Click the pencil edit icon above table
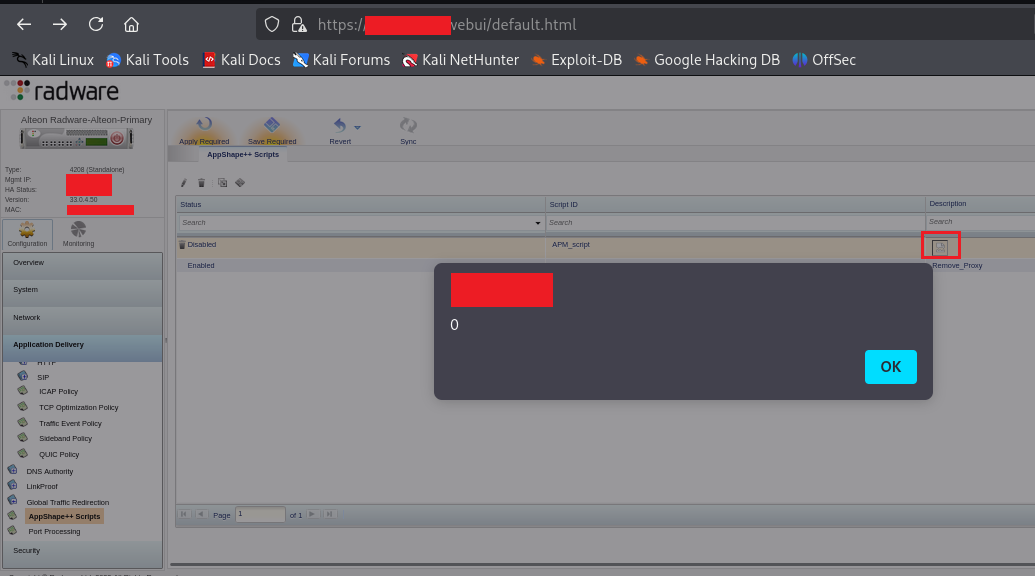The image size is (1035, 576). tap(183, 183)
